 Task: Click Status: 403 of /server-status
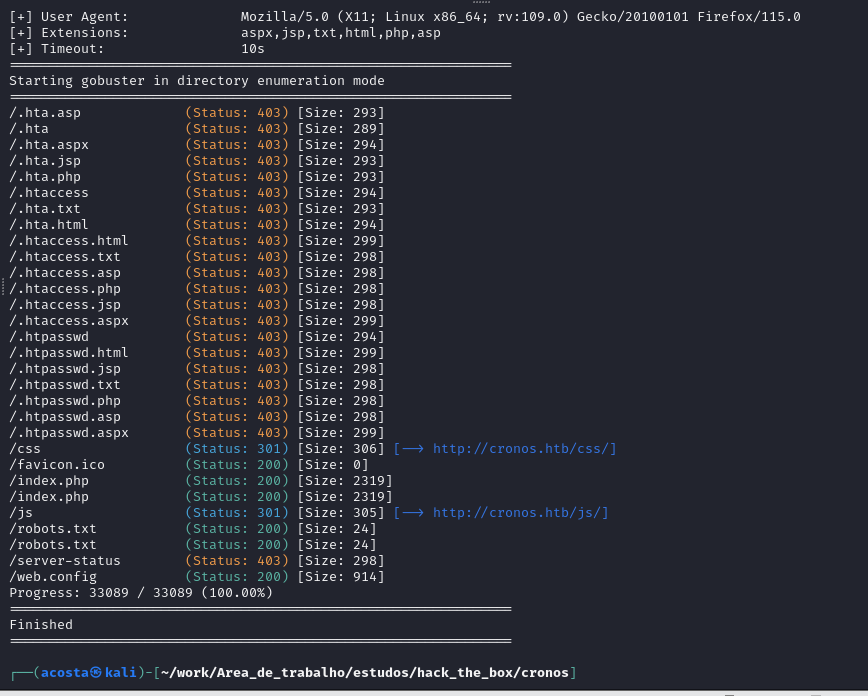(x=237, y=561)
